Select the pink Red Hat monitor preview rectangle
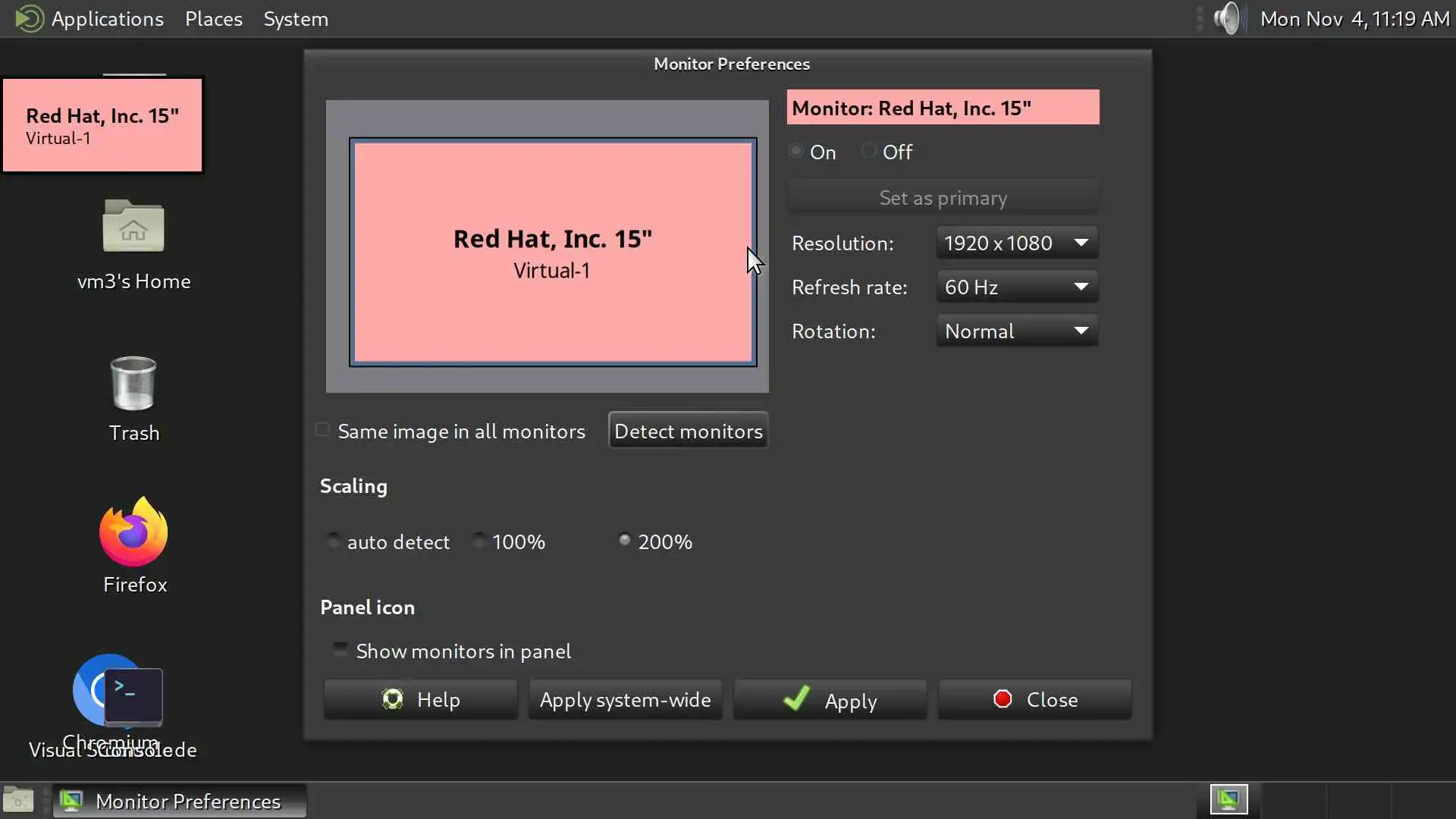The width and height of the screenshot is (1456, 819). (x=552, y=252)
